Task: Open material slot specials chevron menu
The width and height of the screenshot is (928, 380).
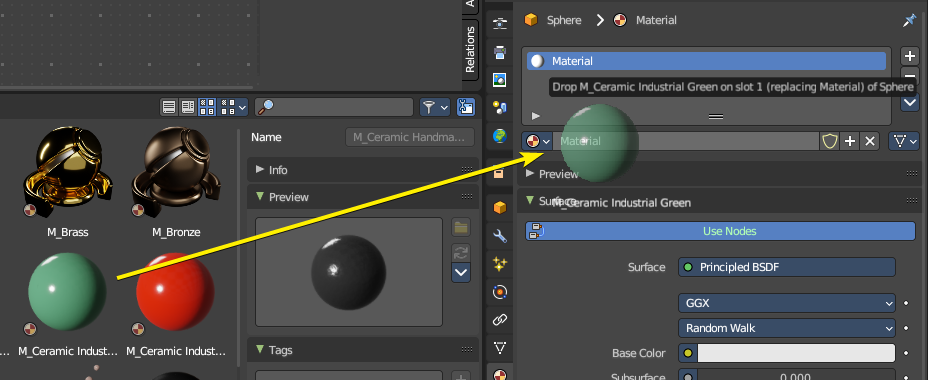Action: click(x=909, y=102)
